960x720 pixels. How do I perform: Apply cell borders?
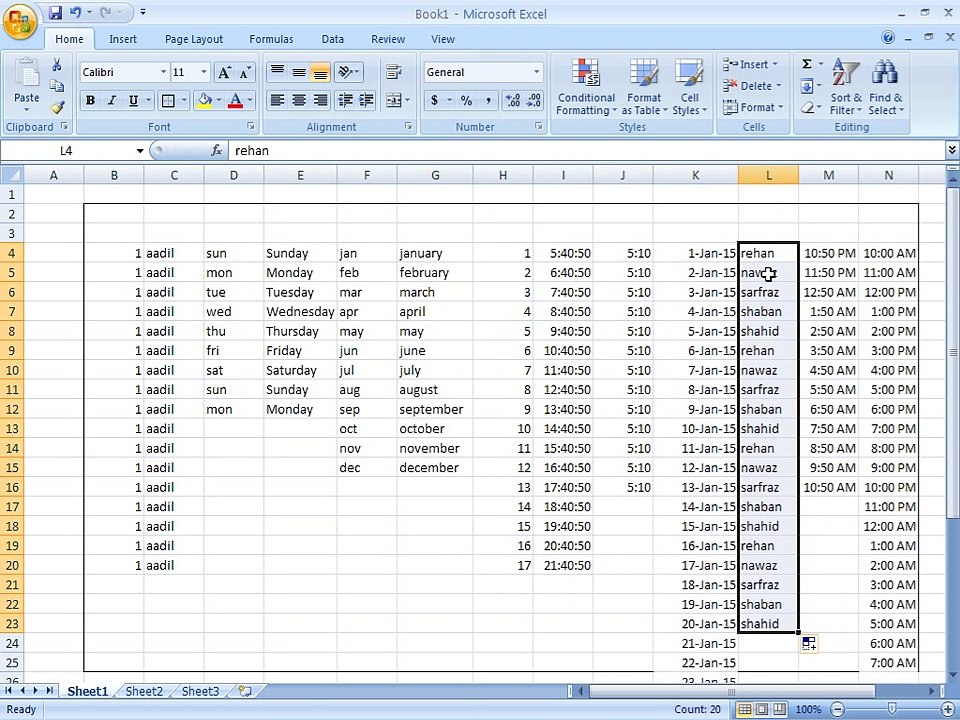coord(168,100)
